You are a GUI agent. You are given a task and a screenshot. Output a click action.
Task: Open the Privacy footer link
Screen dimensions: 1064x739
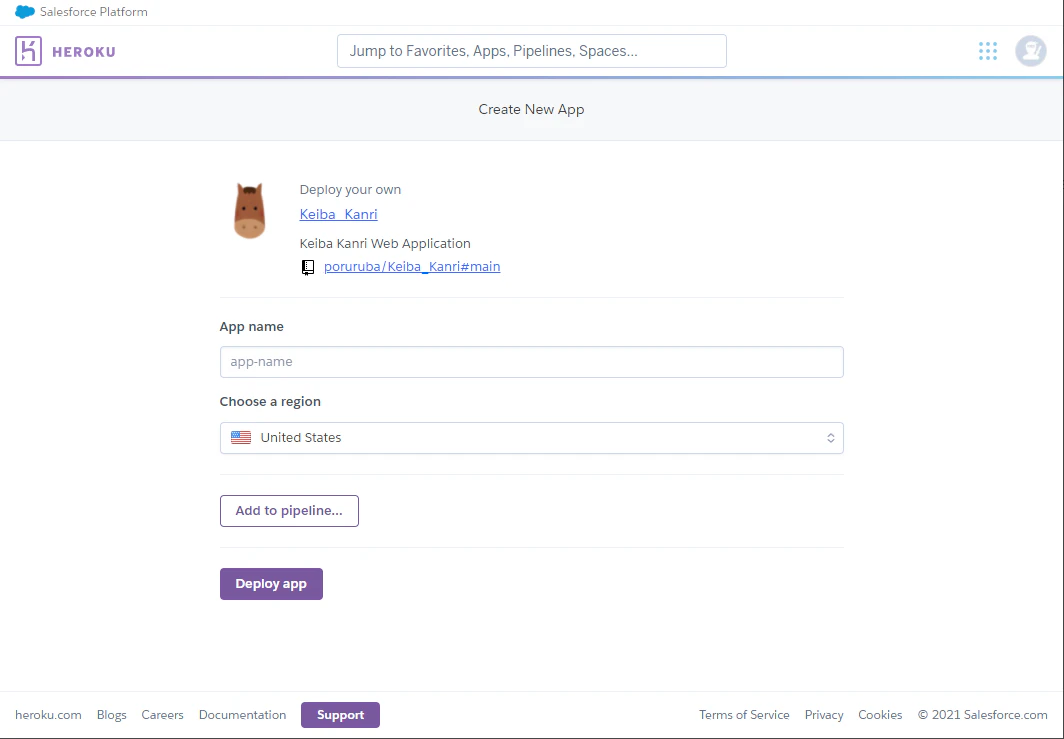[x=824, y=715]
